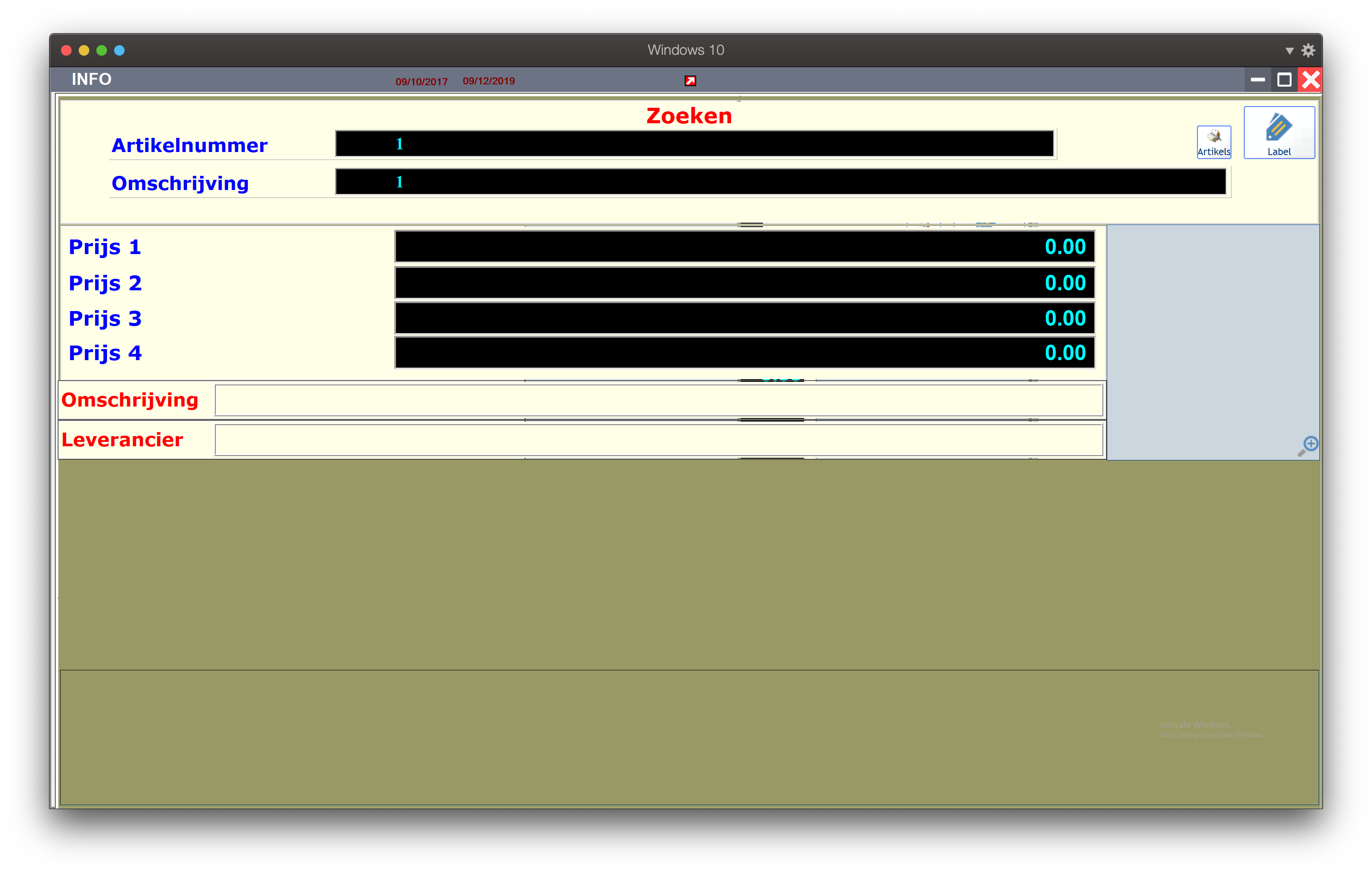Focus the blue Omschrijving search field

tap(780, 182)
